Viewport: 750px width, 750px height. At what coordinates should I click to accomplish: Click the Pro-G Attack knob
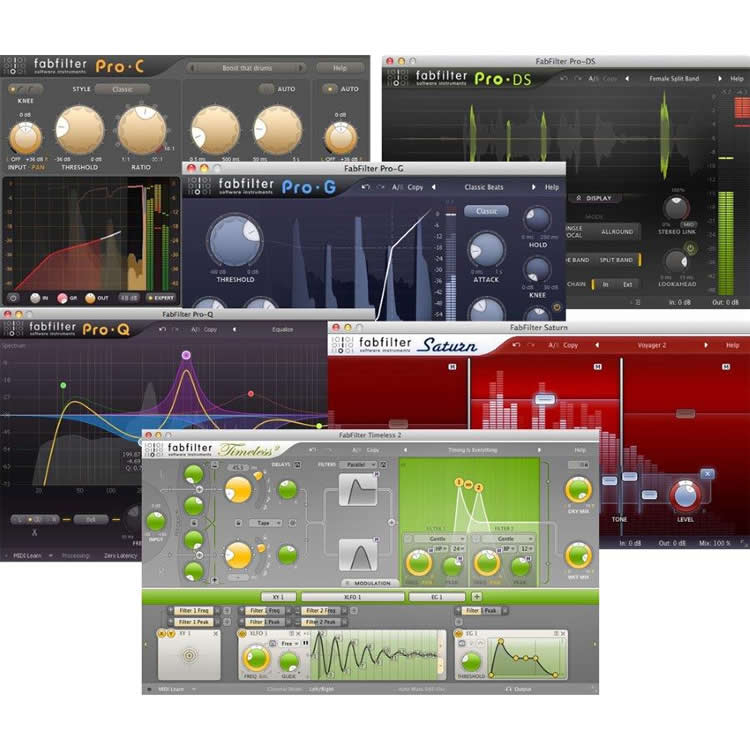click(x=486, y=250)
